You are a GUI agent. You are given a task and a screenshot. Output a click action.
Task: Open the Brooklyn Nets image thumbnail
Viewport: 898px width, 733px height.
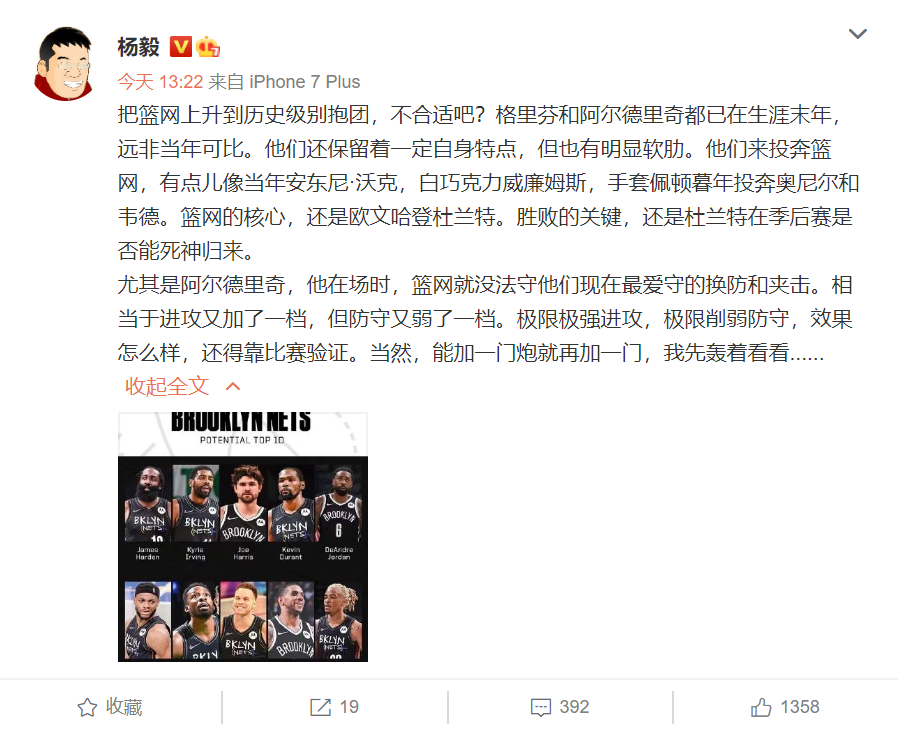point(243,537)
